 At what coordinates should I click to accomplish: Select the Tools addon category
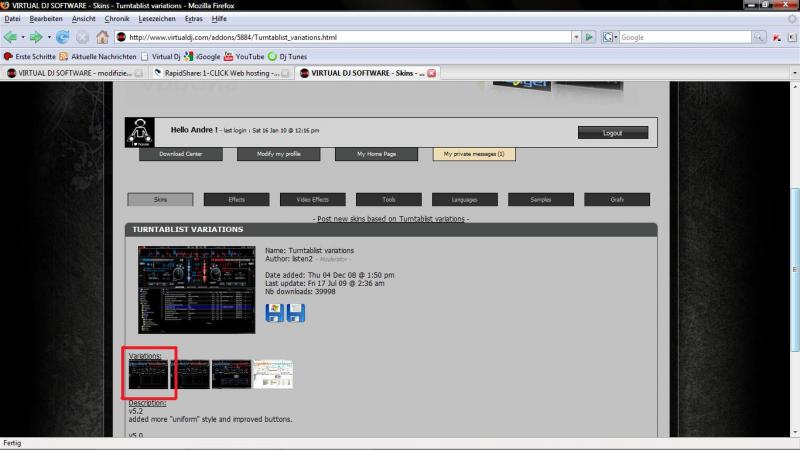click(389, 199)
